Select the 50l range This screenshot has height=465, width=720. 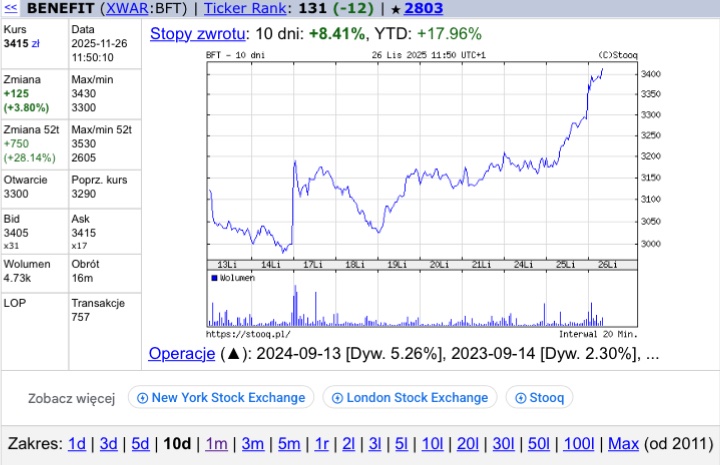(x=539, y=444)
